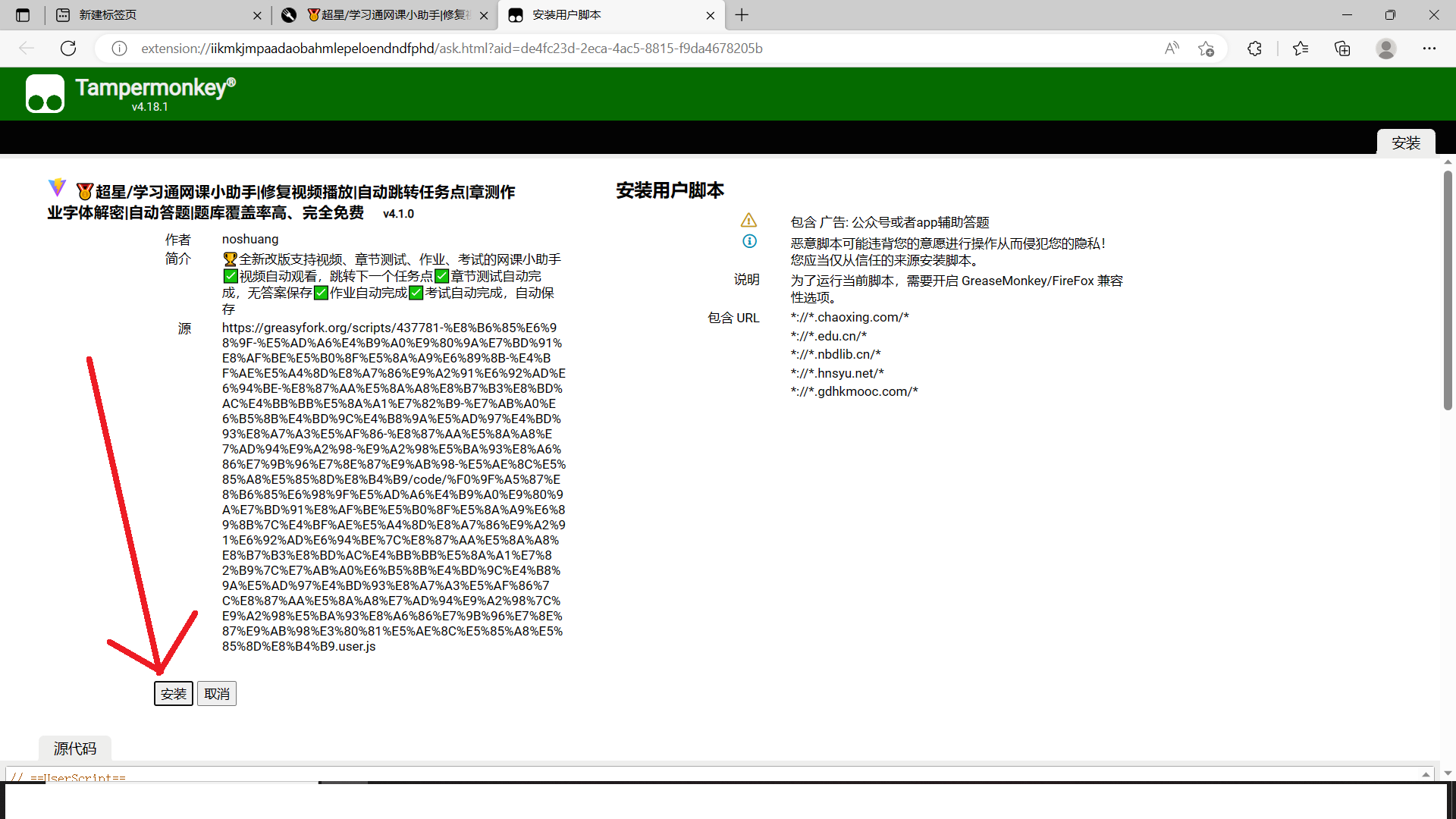Click the *://*.gdhkmooc.com/* include URL
Image resolution: width=1456 pixels, height=819 pixels.
click(x=854, y=391)
